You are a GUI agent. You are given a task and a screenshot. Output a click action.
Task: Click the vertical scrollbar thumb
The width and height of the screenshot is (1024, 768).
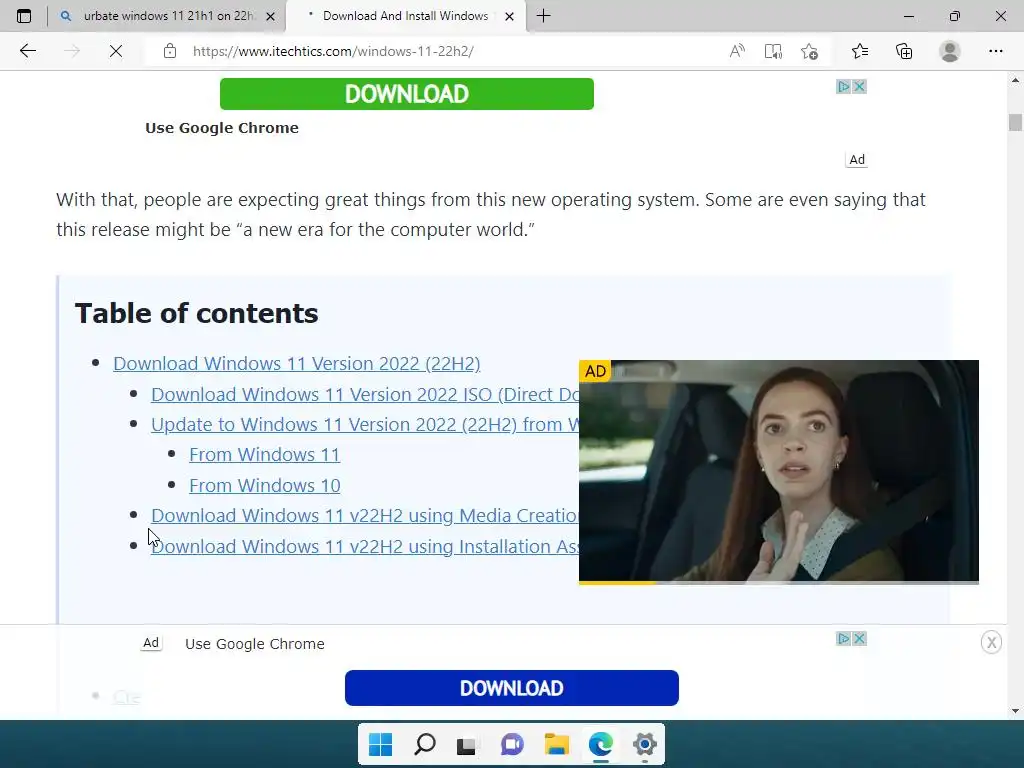[x=1015, y=122]
